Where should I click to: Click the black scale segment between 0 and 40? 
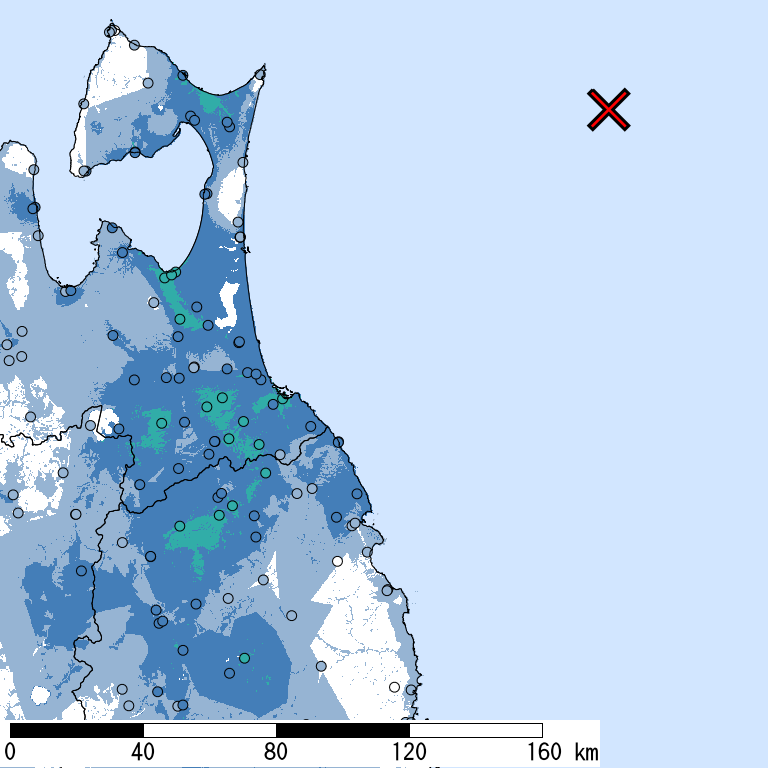[x=76, y=730]
